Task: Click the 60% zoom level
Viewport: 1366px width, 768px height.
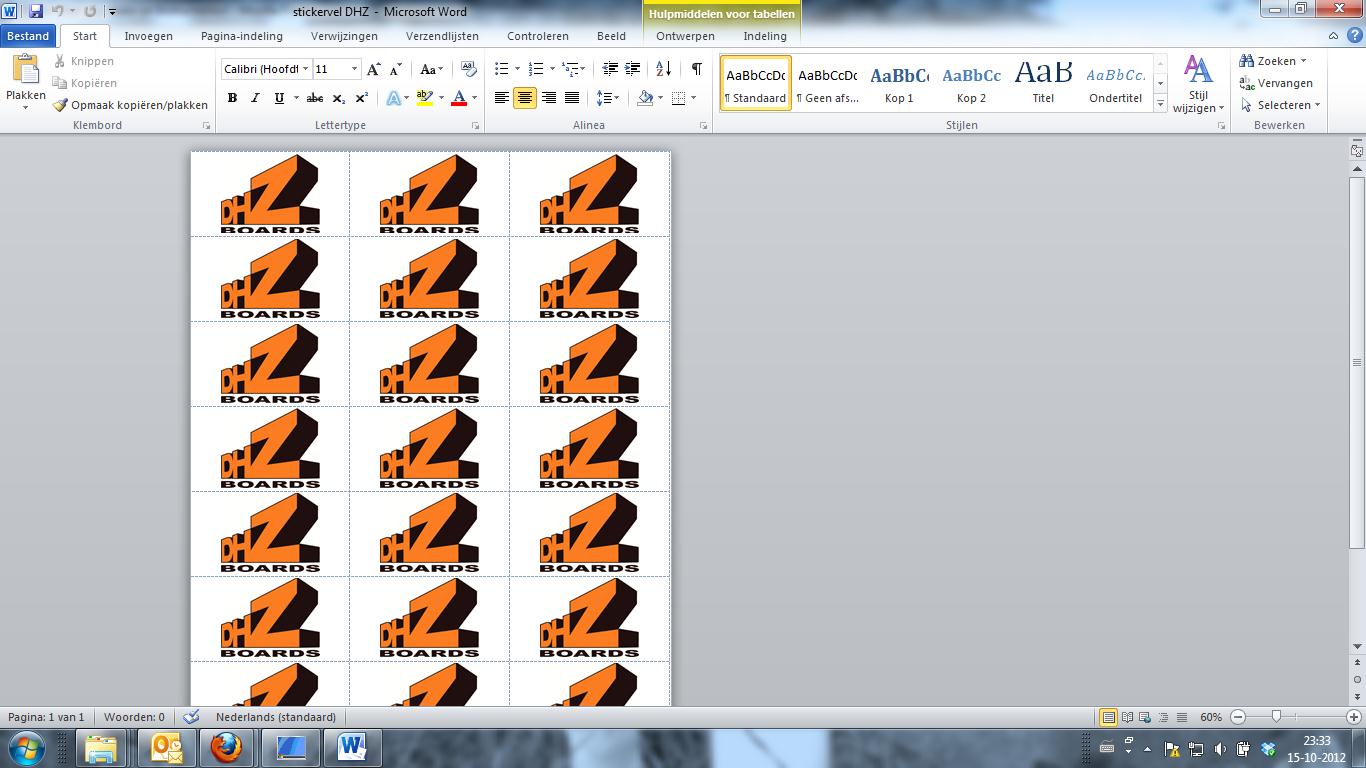Action: [x=1211, y=717]
